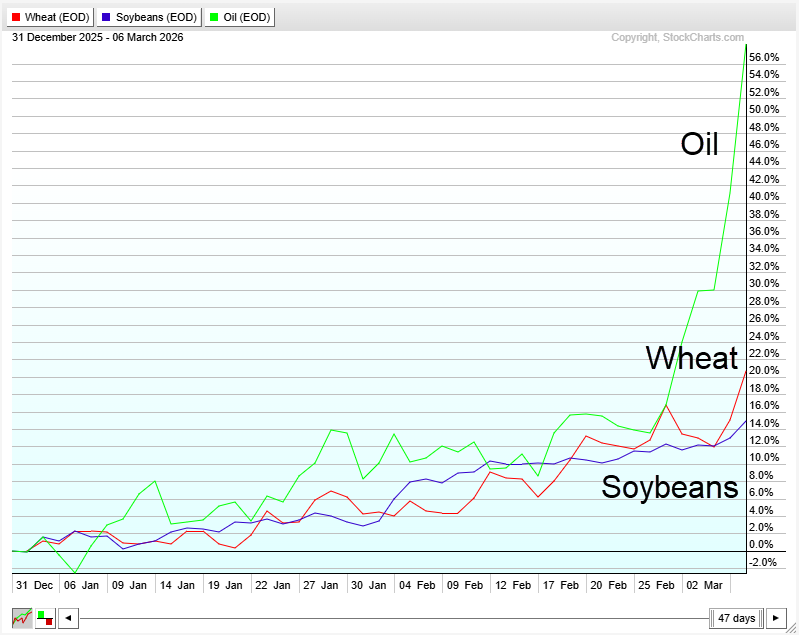Click the right scroll arrow button
This screenshot has width=800, height=635.
click(x=776, y=618)
